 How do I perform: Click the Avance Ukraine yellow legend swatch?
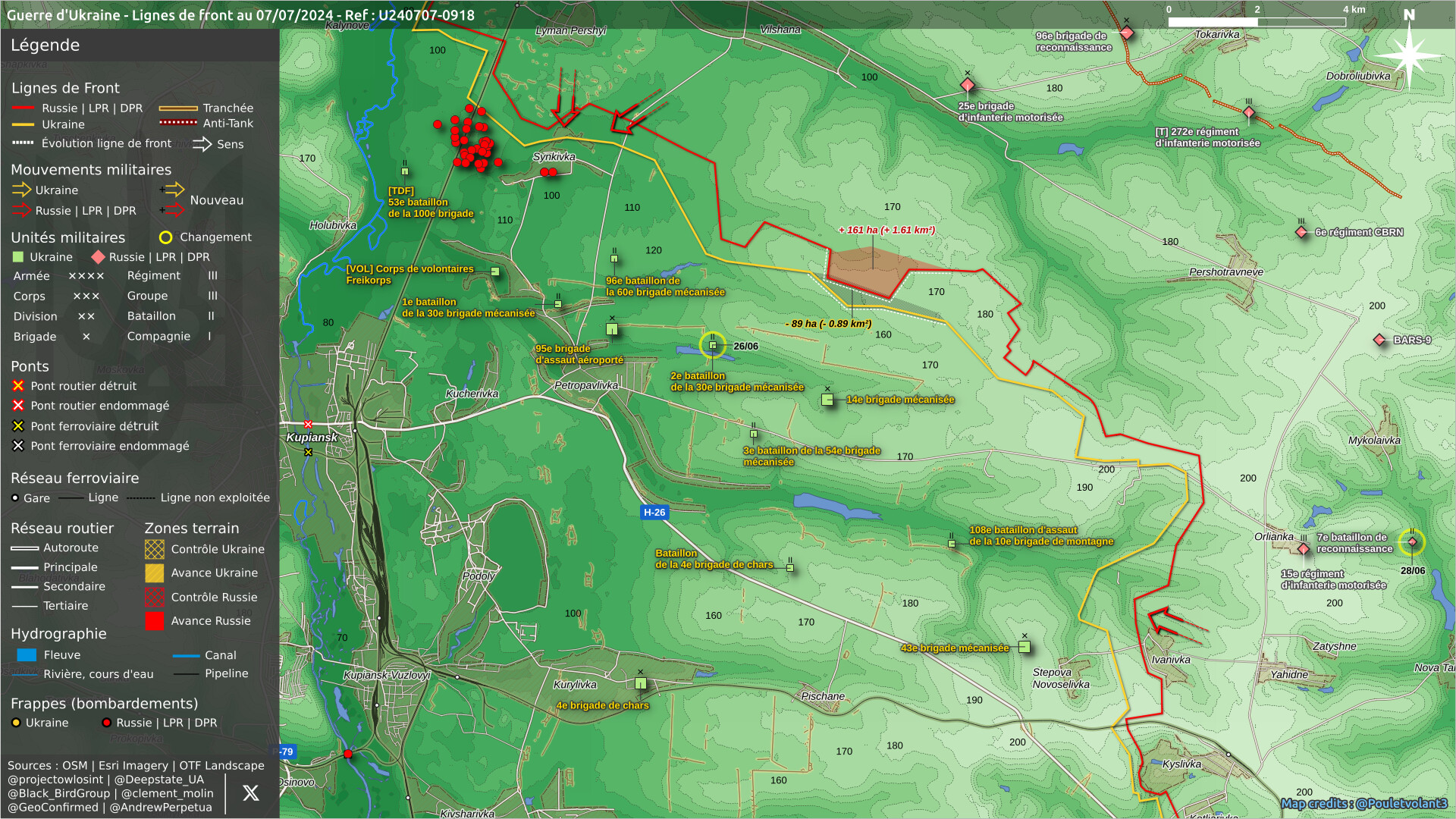(x=154, y=573)
